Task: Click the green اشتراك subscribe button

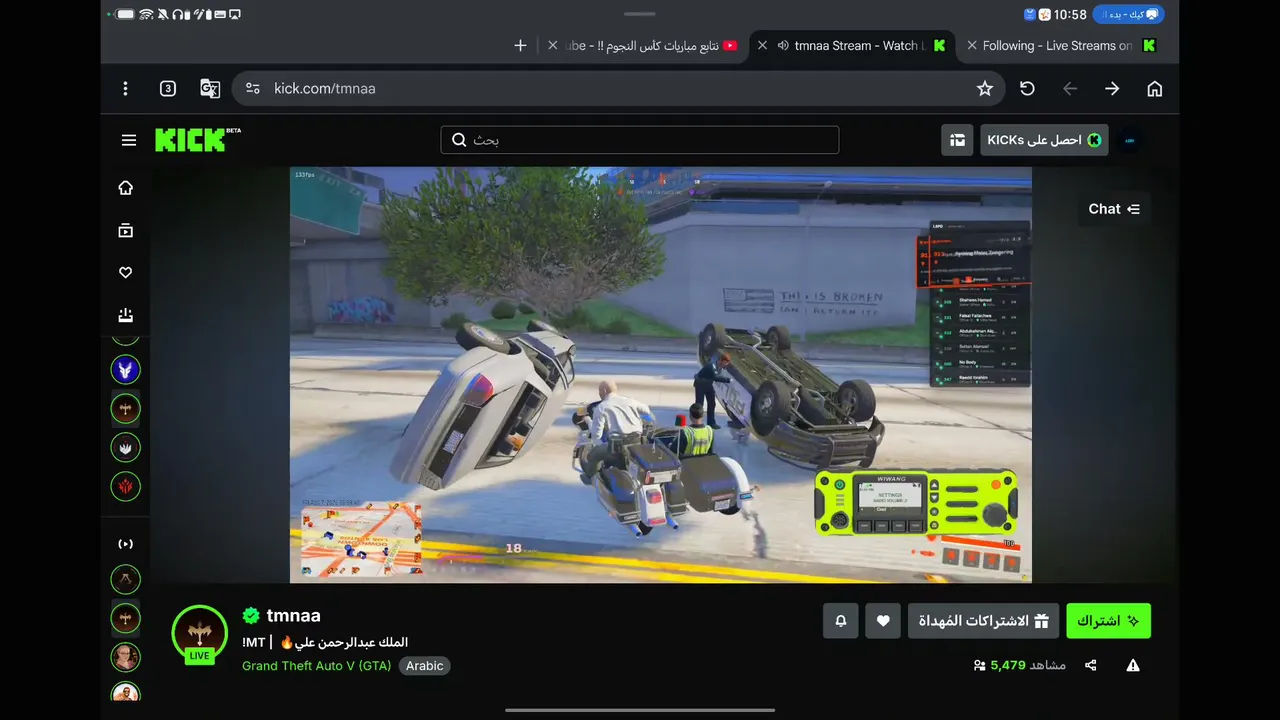Action: point(1108,621)
